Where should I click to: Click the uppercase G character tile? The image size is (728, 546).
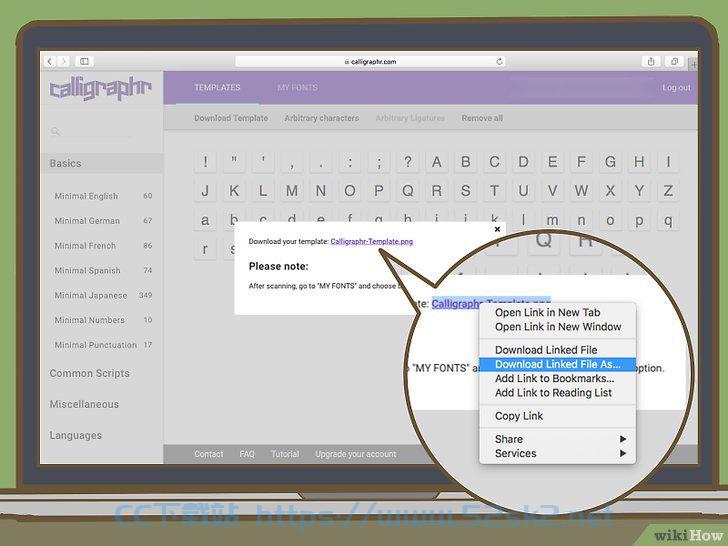pos(610,162)
